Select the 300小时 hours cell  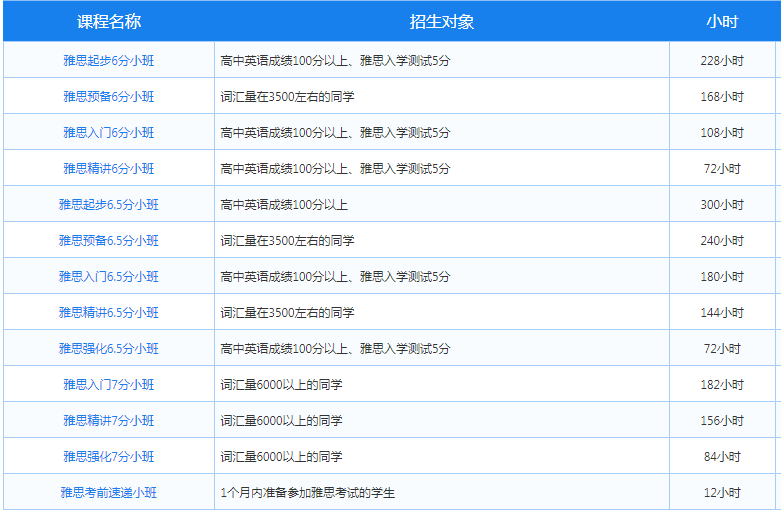pyautogui.click(x=722, y=205)
